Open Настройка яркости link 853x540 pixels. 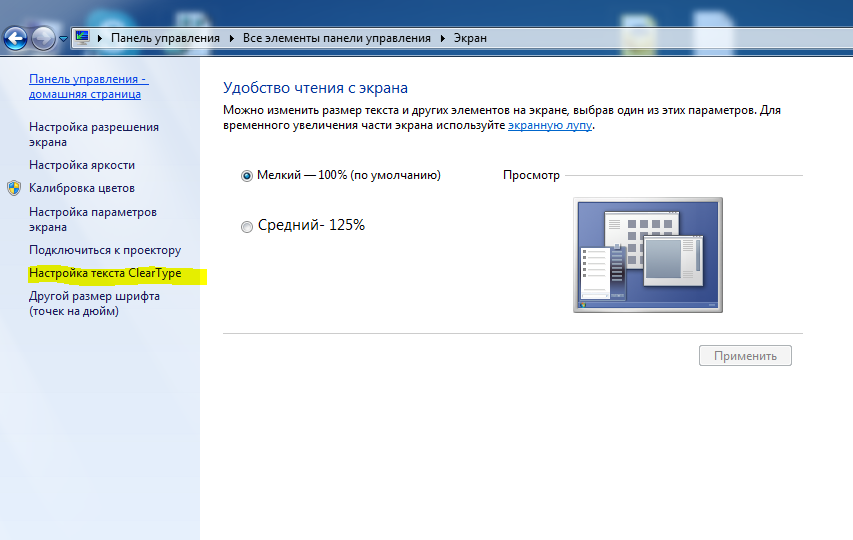click(82, 165)
